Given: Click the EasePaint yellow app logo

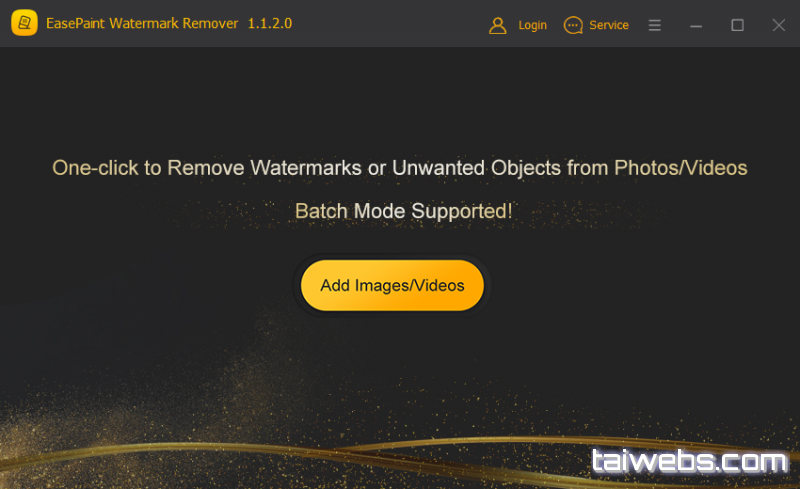Looking at the screenshot, I should click(24, 23).
